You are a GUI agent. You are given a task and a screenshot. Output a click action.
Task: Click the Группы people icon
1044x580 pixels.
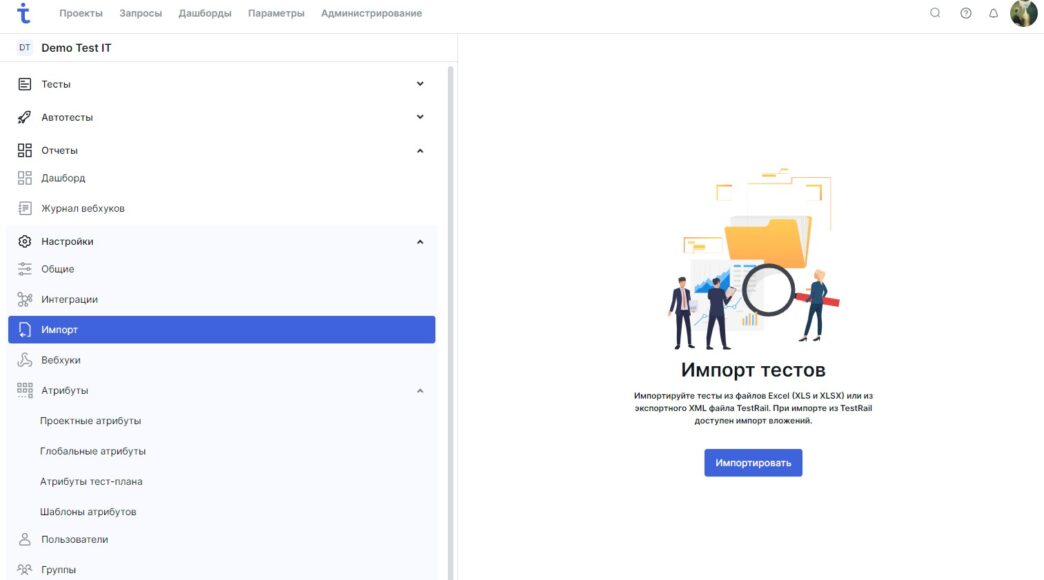25,569
